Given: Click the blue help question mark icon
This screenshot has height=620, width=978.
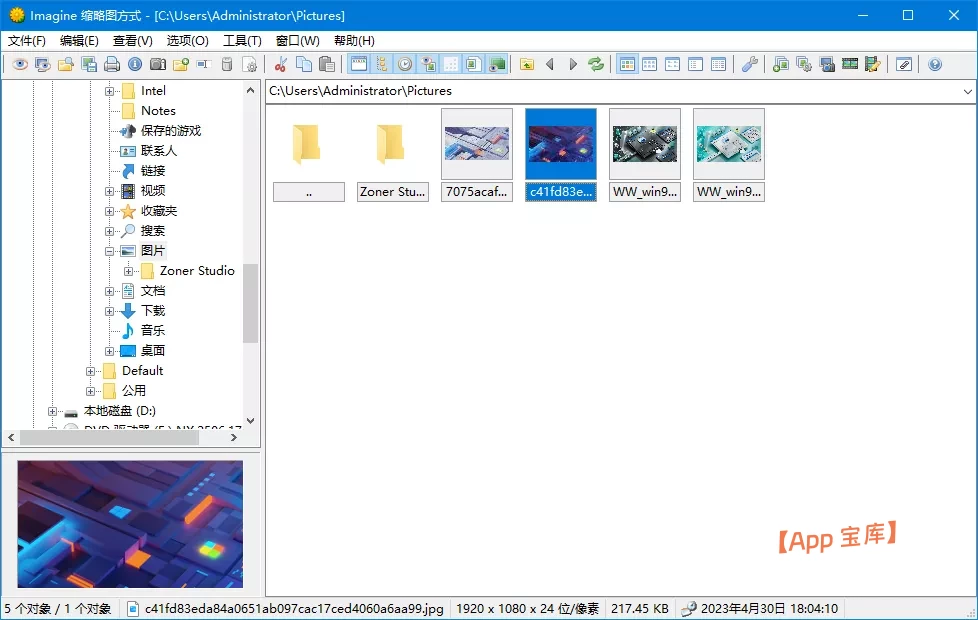Looking at the screenshot, I should point(935,64).
